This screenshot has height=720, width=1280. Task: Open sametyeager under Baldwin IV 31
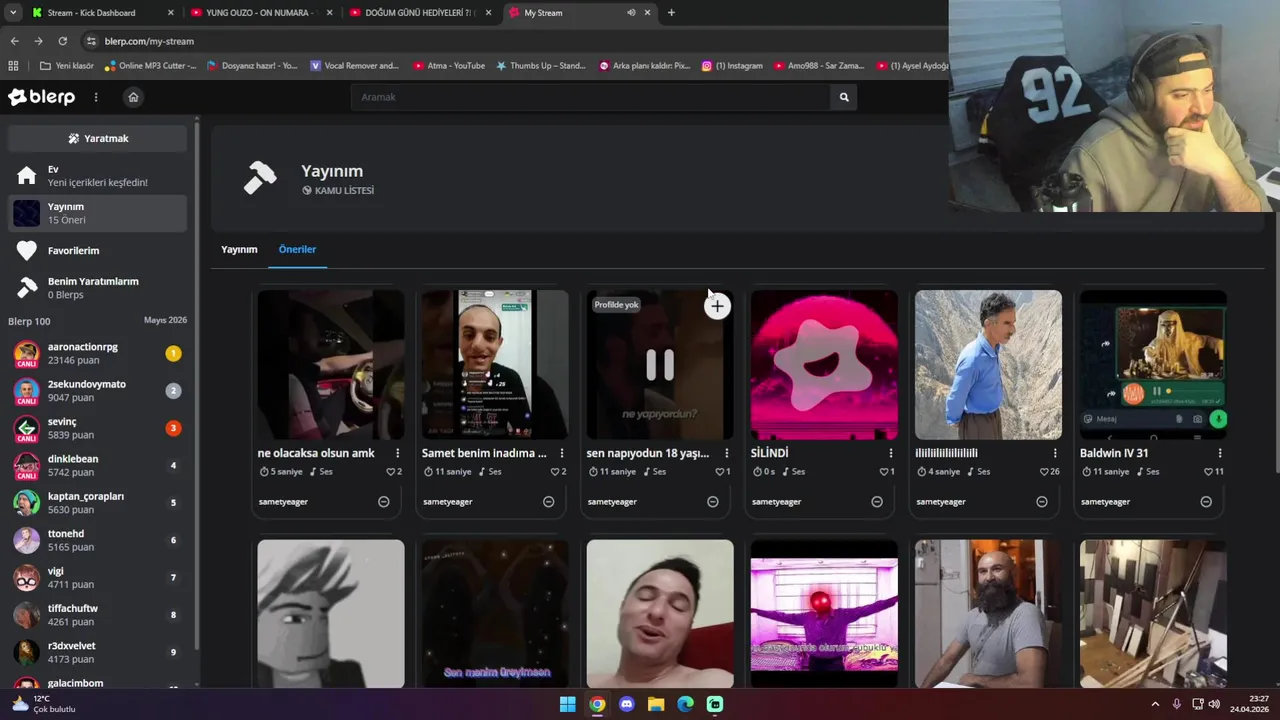[x=1105, y=501]
